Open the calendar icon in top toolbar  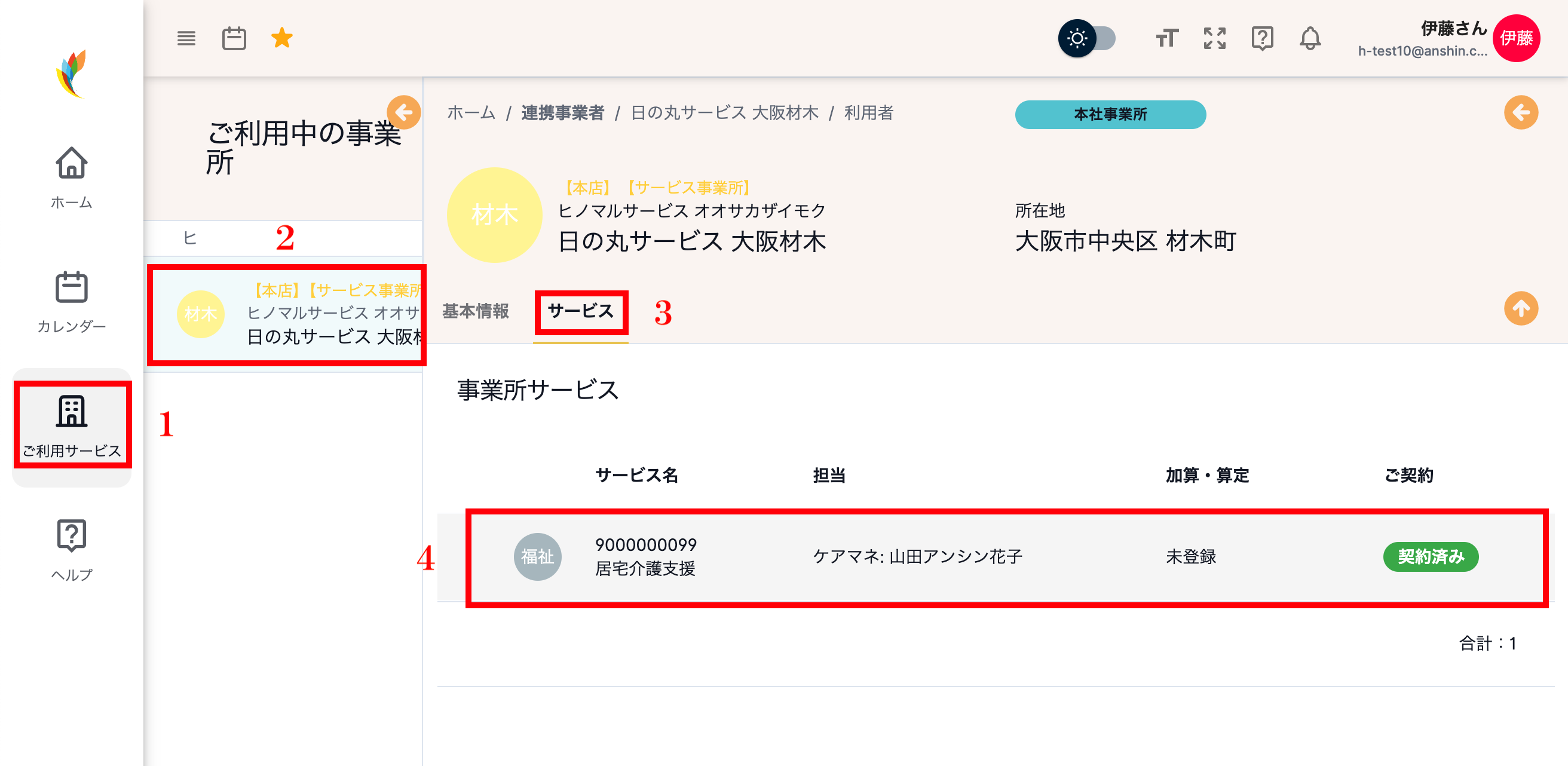[x=234, y=38]
